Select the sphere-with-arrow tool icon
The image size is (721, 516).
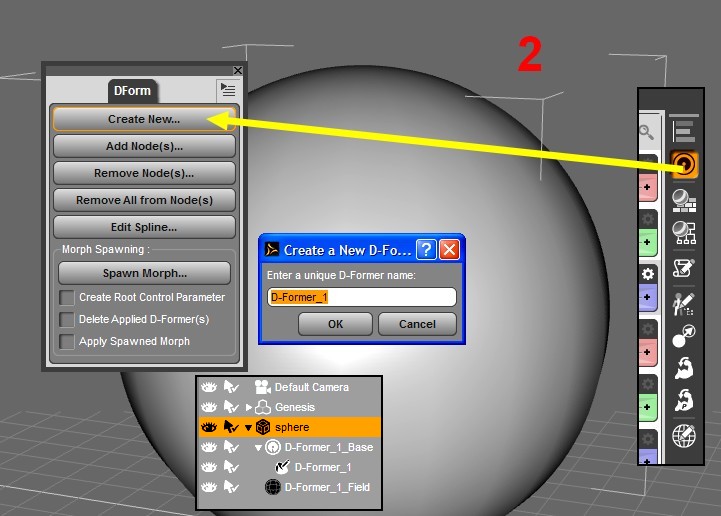point(684,336)
